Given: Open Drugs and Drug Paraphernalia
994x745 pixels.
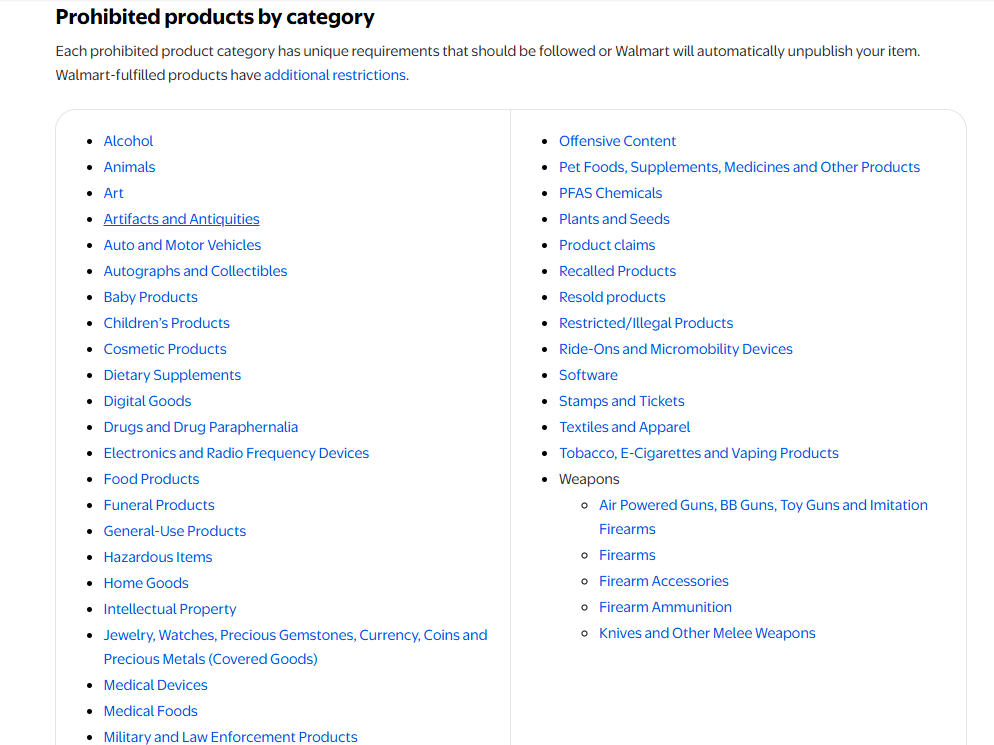Looking at the screenshot, I should click(200, 427).
